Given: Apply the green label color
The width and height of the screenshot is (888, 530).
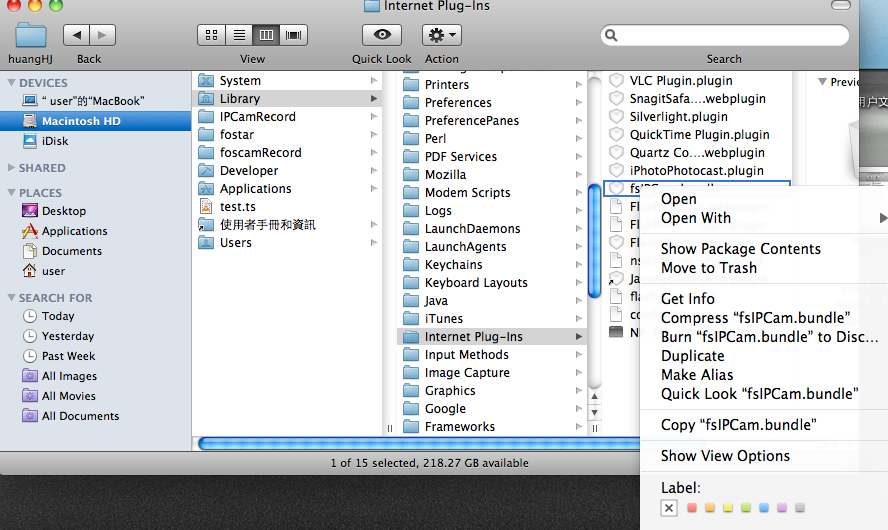Looking at the screenshot, I should pyautogui.click(x=746, y=508).
